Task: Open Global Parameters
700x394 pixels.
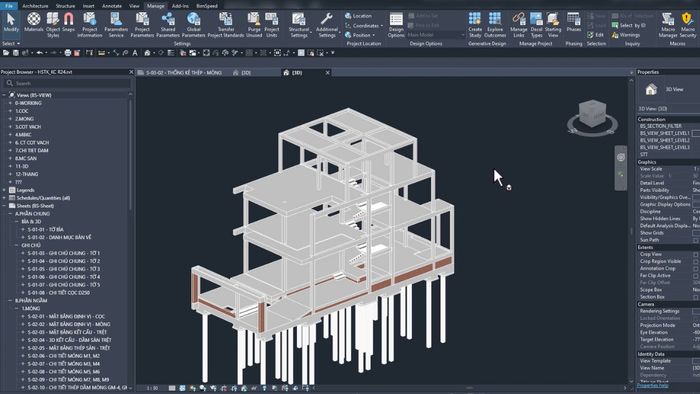Action: [x=193, y=25]
